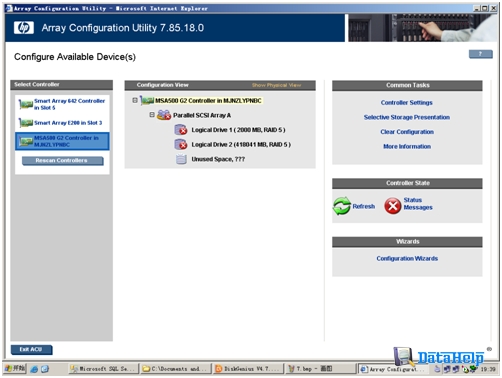502x378 pixels.
Task: Collapse the Parallel SCSI Array A node
Action: tap(152, 115)
